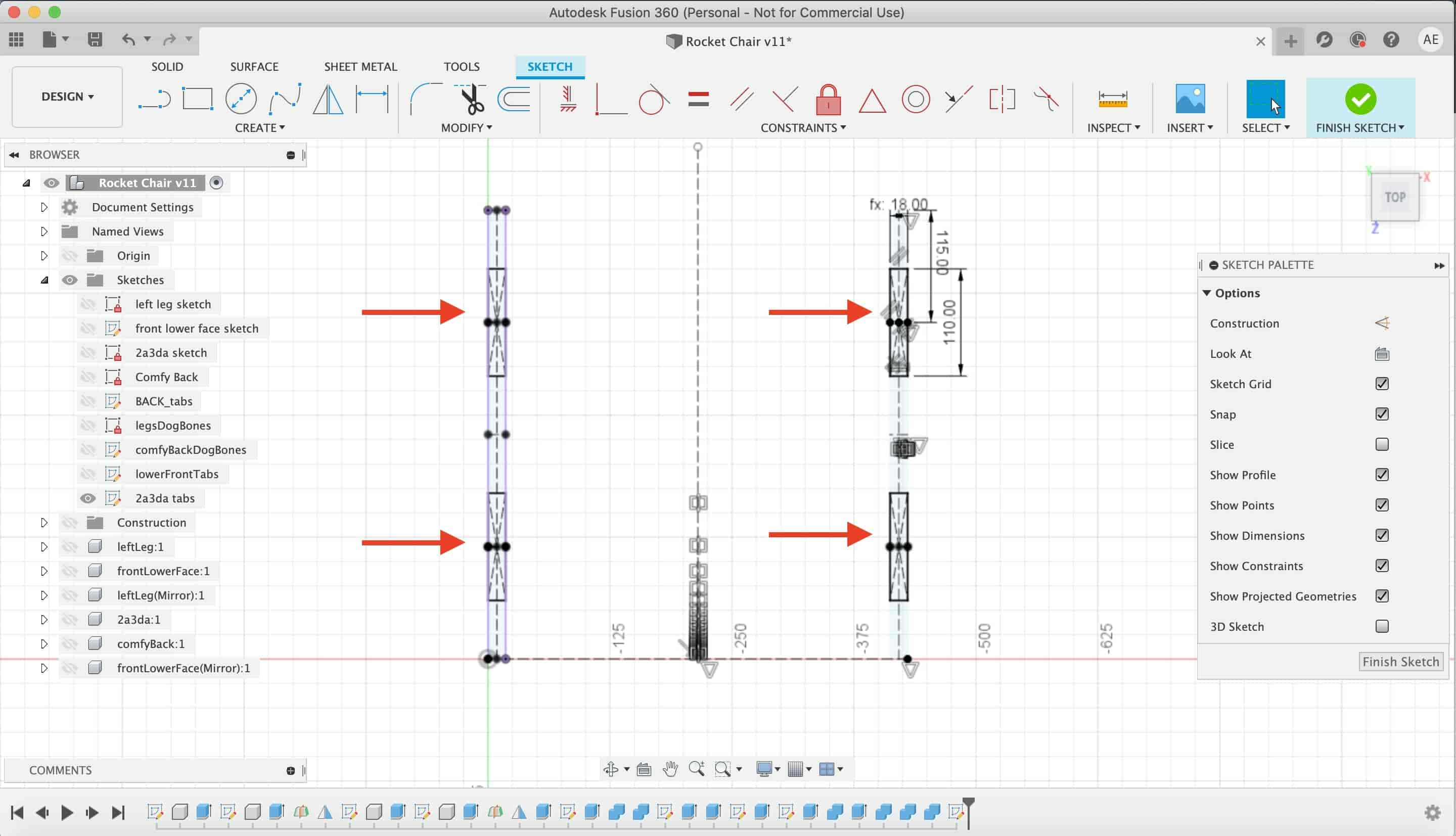The image size is (1456, 836).
Task: Select the Construction geometry toggle icon
Action: click(1383, 322)
